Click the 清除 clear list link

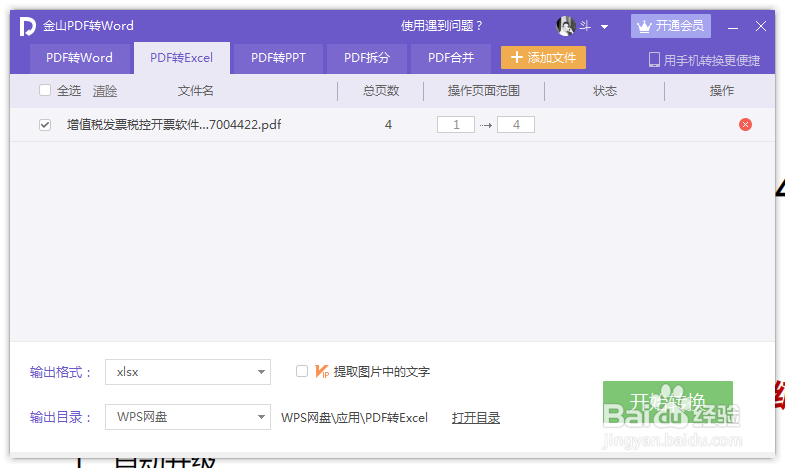point(105,91)
